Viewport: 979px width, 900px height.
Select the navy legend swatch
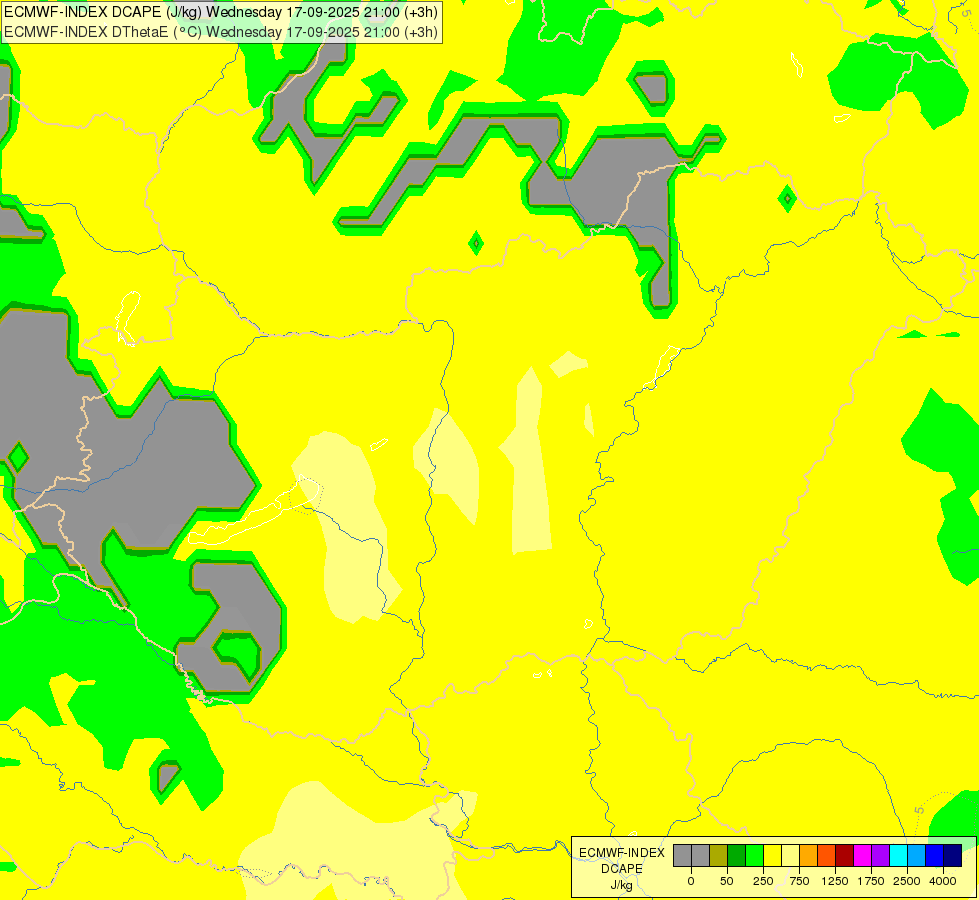point(953,855)
